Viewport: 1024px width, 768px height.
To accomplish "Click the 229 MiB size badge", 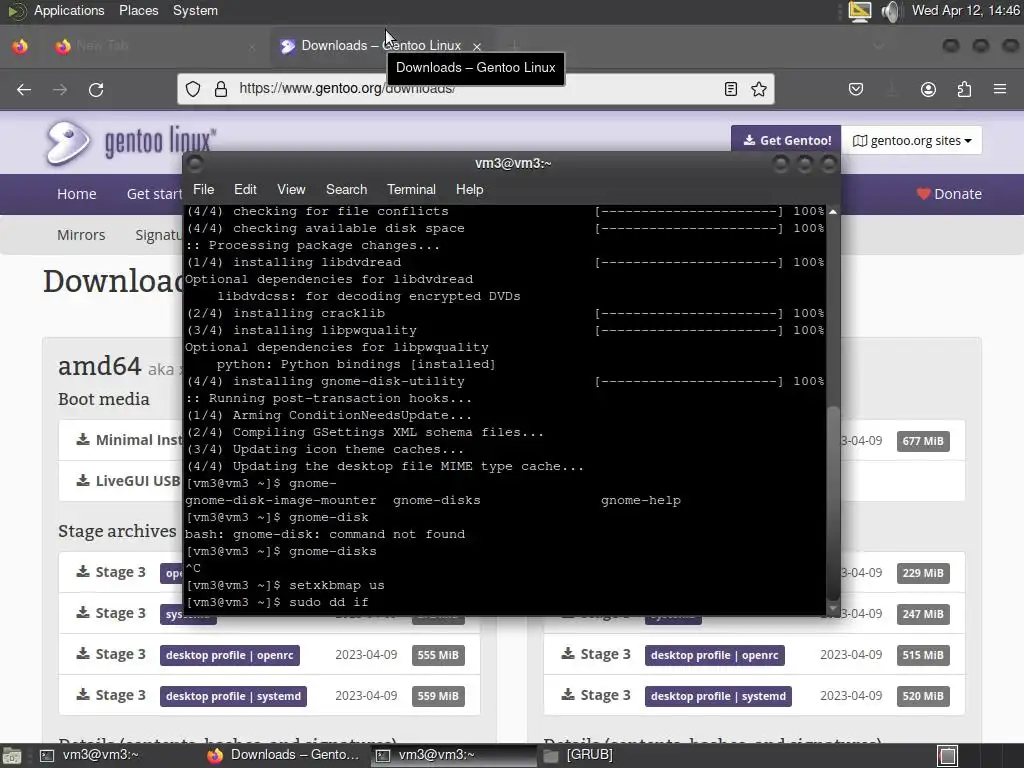I will tap(923, 573).
